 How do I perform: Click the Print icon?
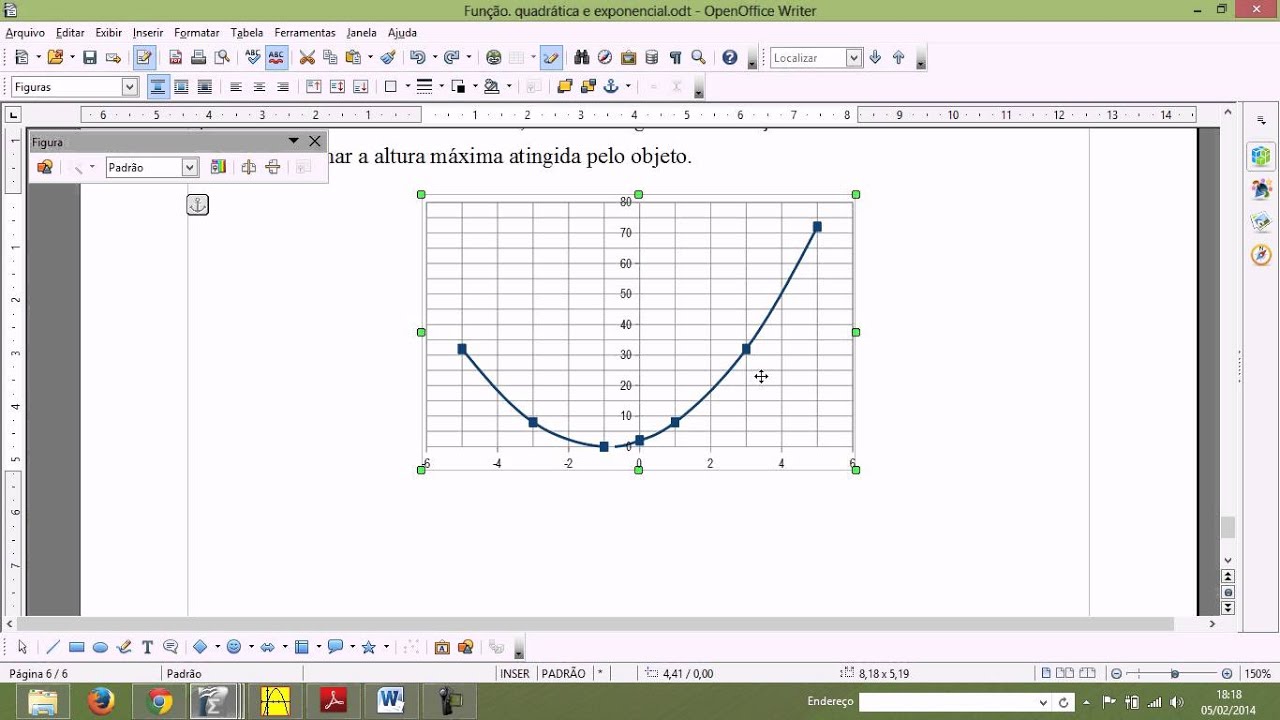(x=199, y=58)
